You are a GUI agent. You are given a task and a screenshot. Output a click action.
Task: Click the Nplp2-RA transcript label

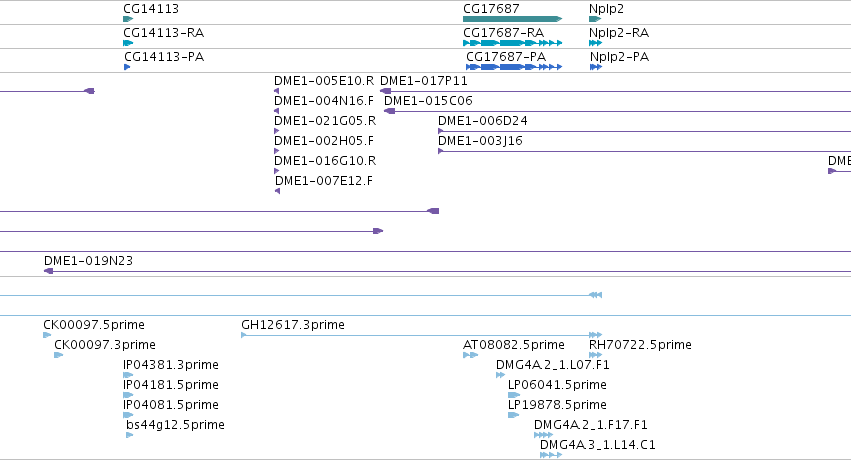pos(619,33)
